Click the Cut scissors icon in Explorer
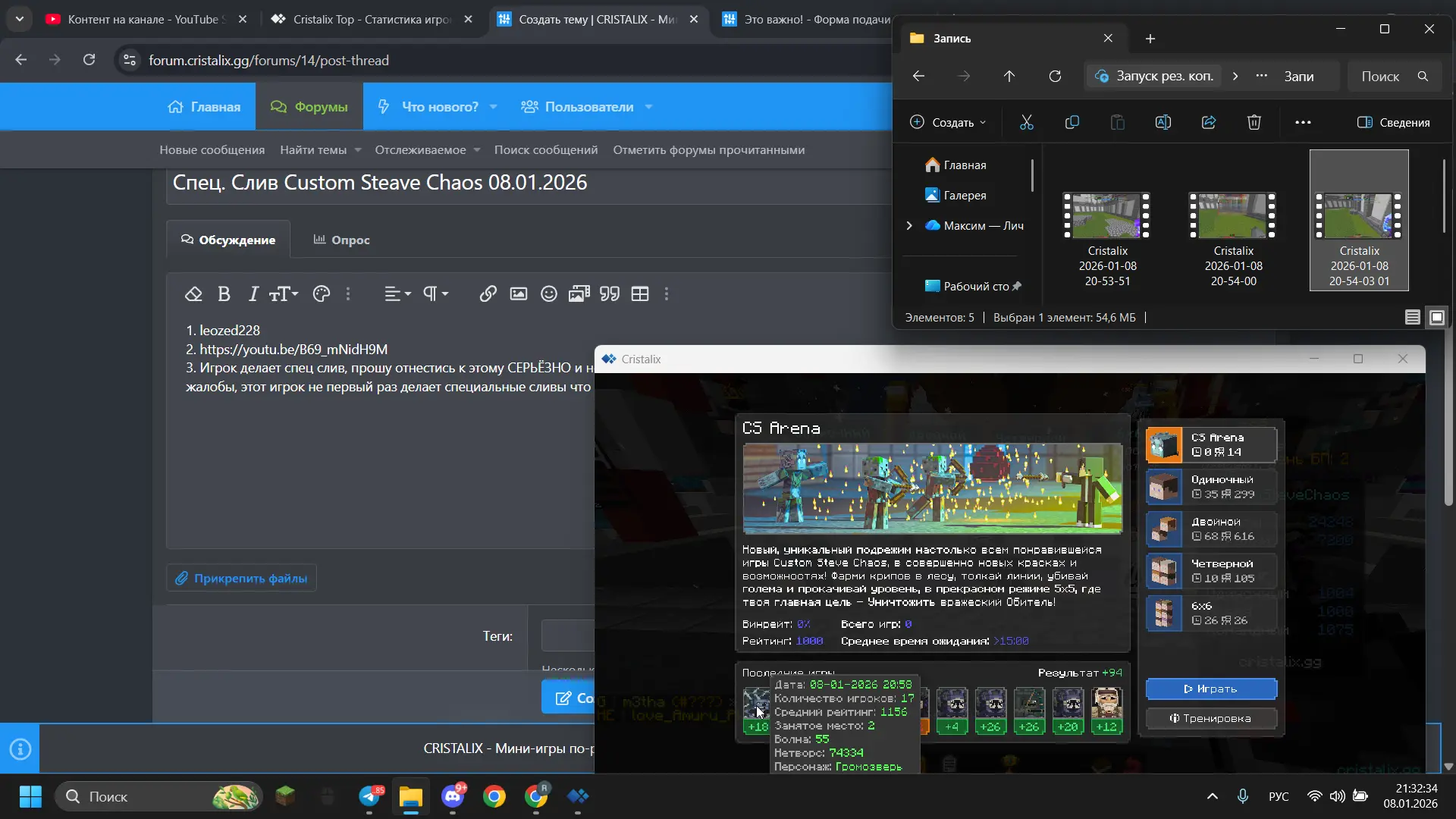This screenshot has height=819, width=1456. (x=1027, y=122)
